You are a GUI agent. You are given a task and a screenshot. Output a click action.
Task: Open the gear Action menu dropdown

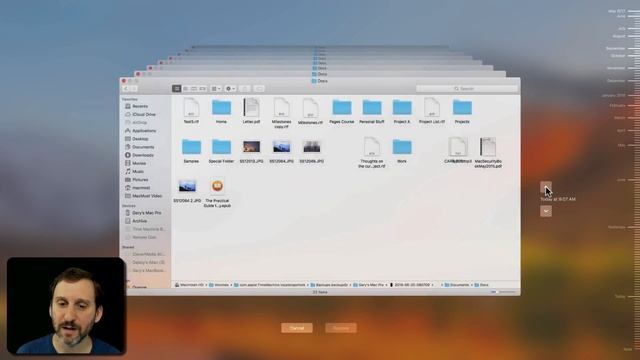[230, 89]
